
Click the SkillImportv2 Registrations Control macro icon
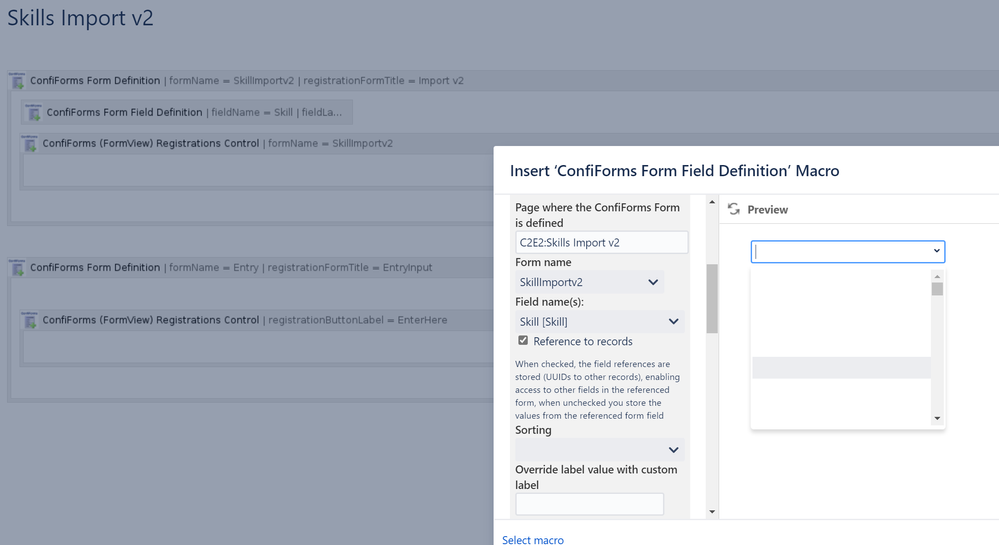(x=29, y=143)
